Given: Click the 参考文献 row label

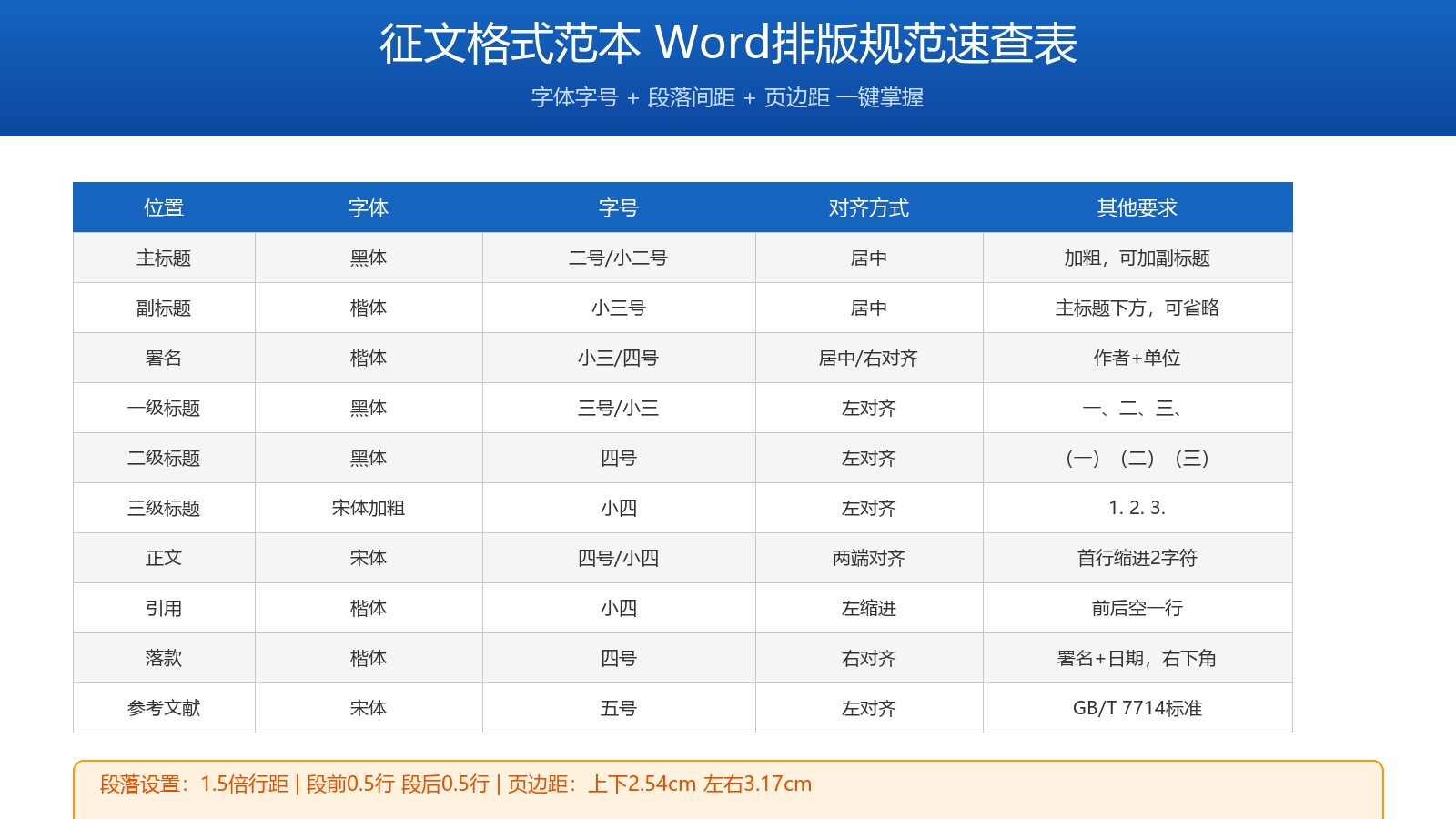Looking at the screenshot, I should (164, 708).
